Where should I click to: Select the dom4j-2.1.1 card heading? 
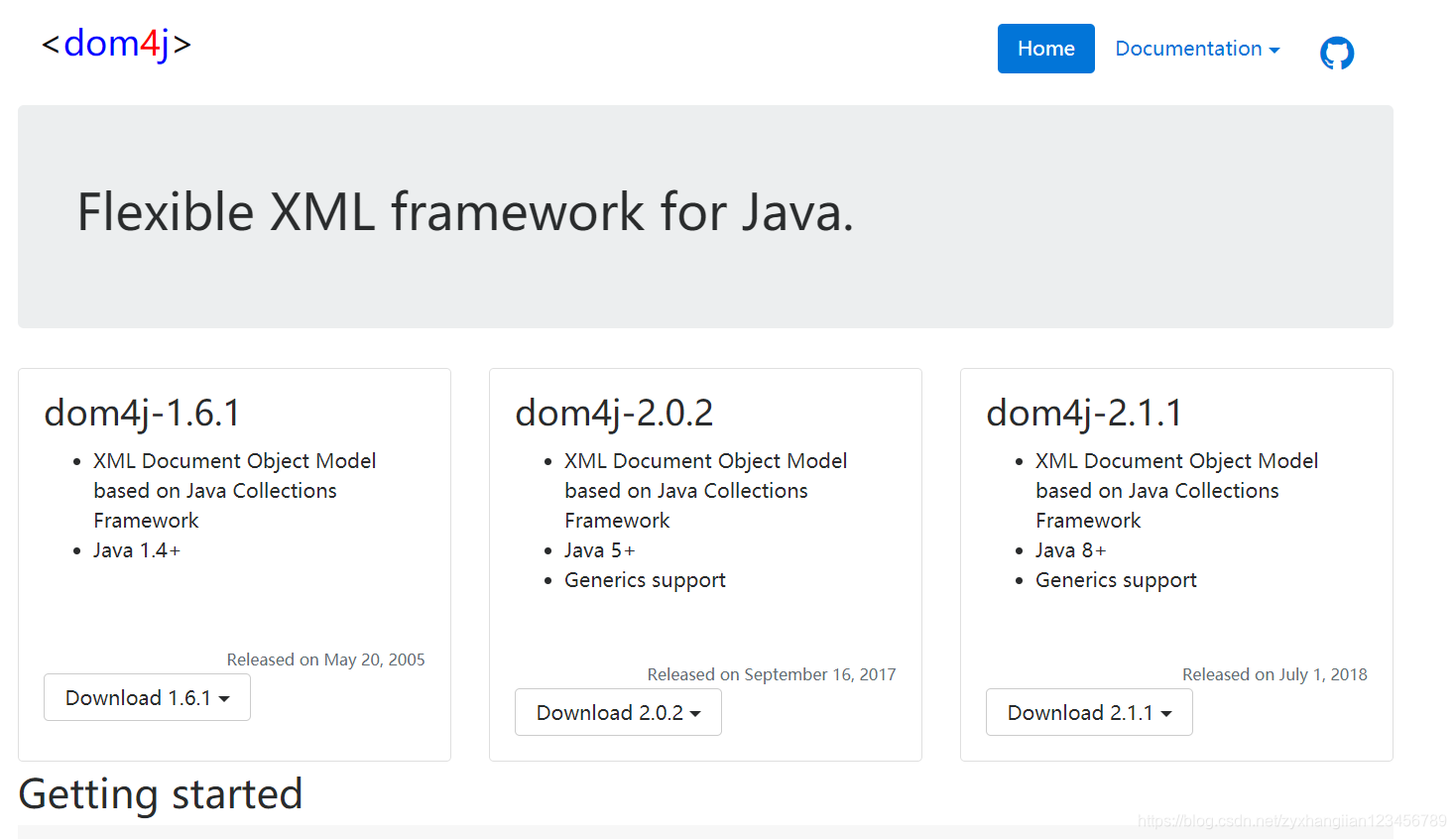(x=1084, y=413)
